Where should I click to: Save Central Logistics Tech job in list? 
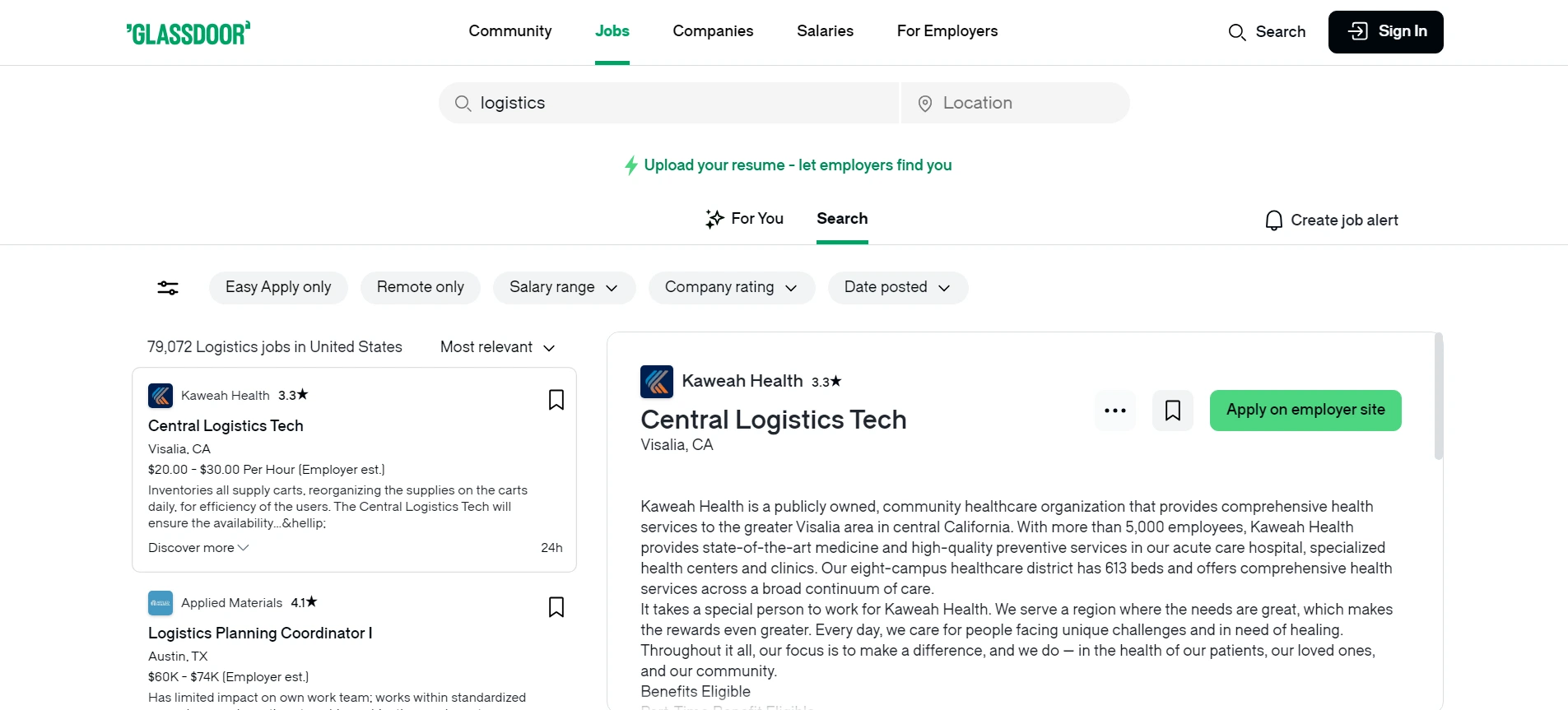coord(556,400)
